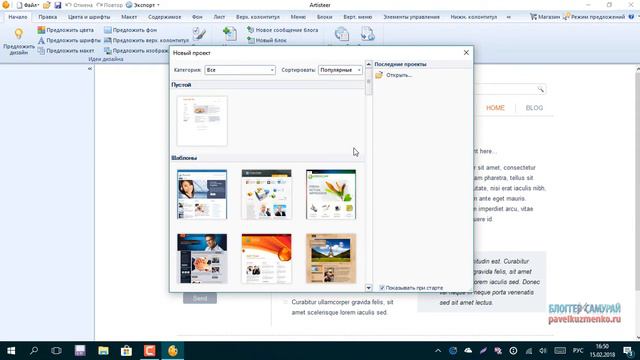Click Новый блок in ribbon
The height and width of the screenshot is (360, 640).
[267, 40]
